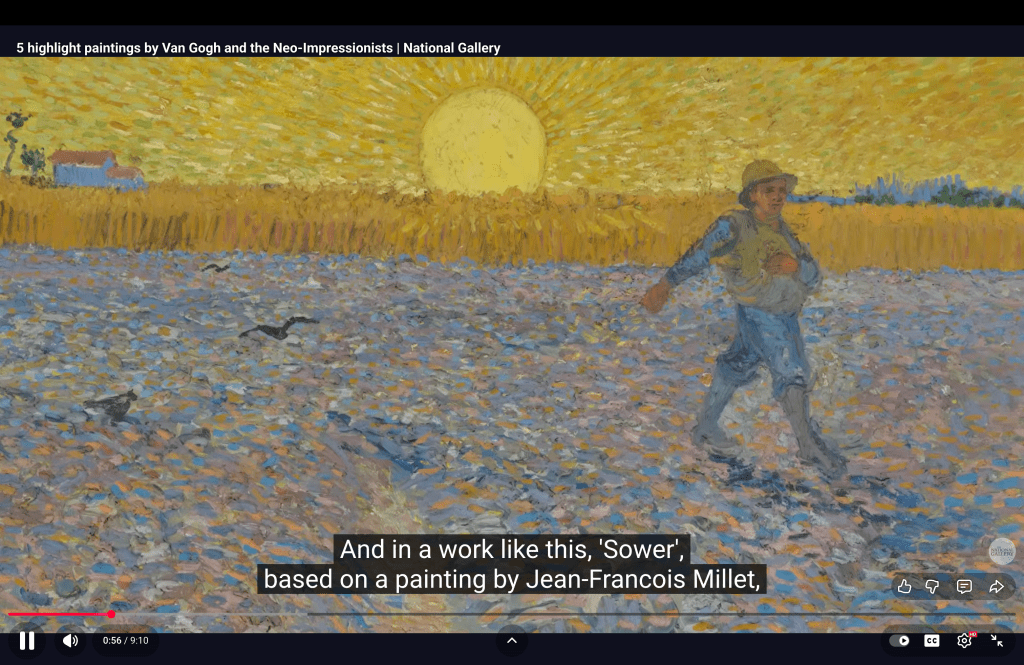Dislike the video with thumbs down

coord(932,587)
